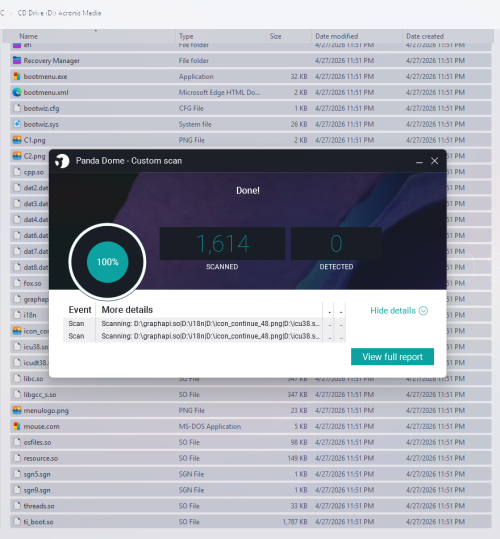Screen dimensions: 500x539
Task: Select resource.so file name
Action: click(x=41, y=458)
